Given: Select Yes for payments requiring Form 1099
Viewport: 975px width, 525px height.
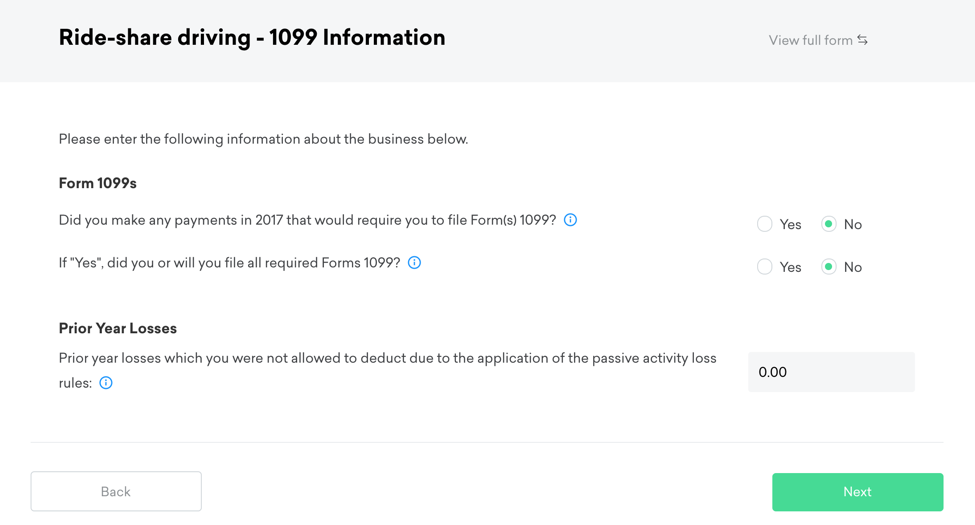Looking at the screenshot, I should (765, 224).
